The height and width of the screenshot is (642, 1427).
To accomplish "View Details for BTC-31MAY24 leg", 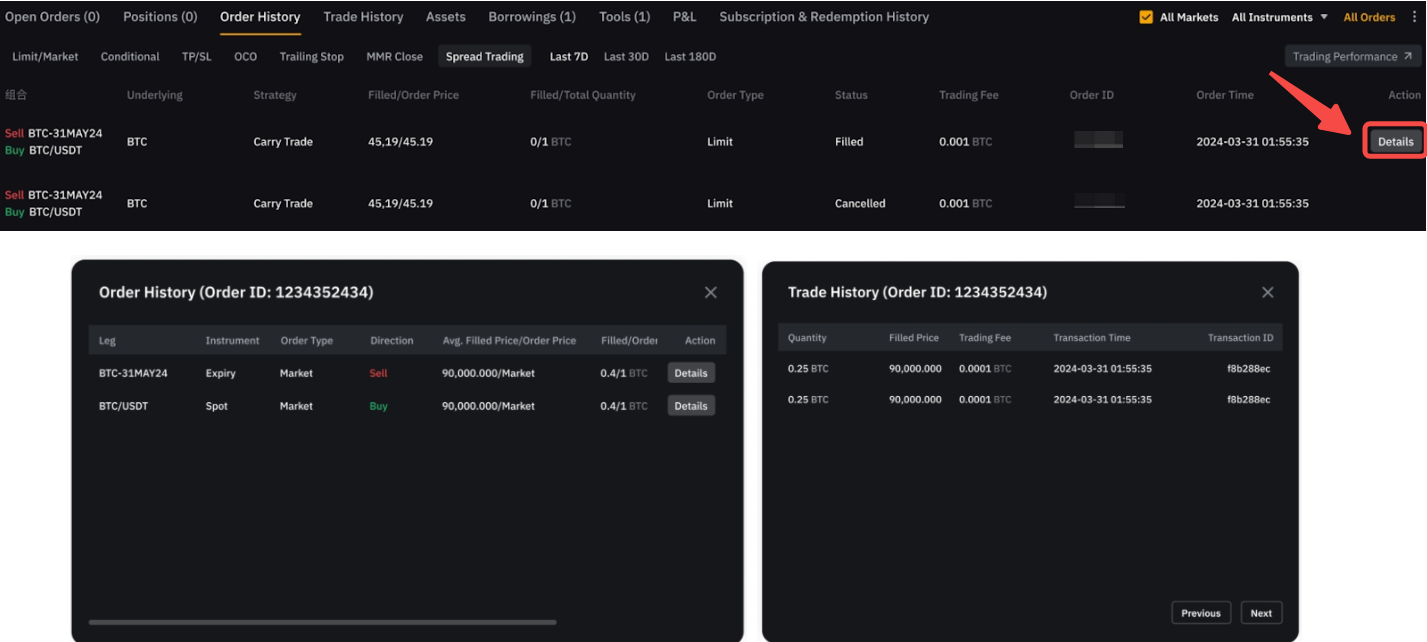I will tap(690, 373).
